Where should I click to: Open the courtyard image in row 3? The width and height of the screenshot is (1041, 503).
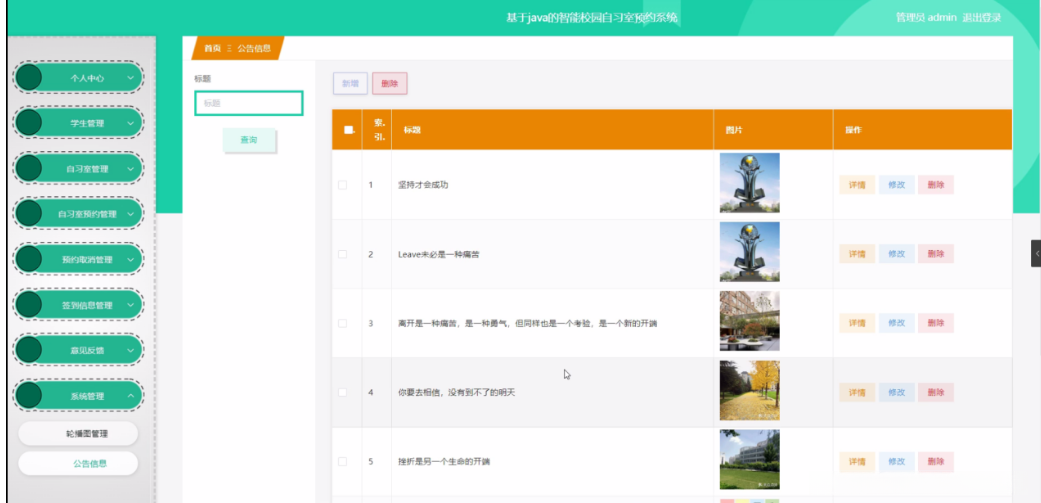pyautogui.click(x=749, y=322)
